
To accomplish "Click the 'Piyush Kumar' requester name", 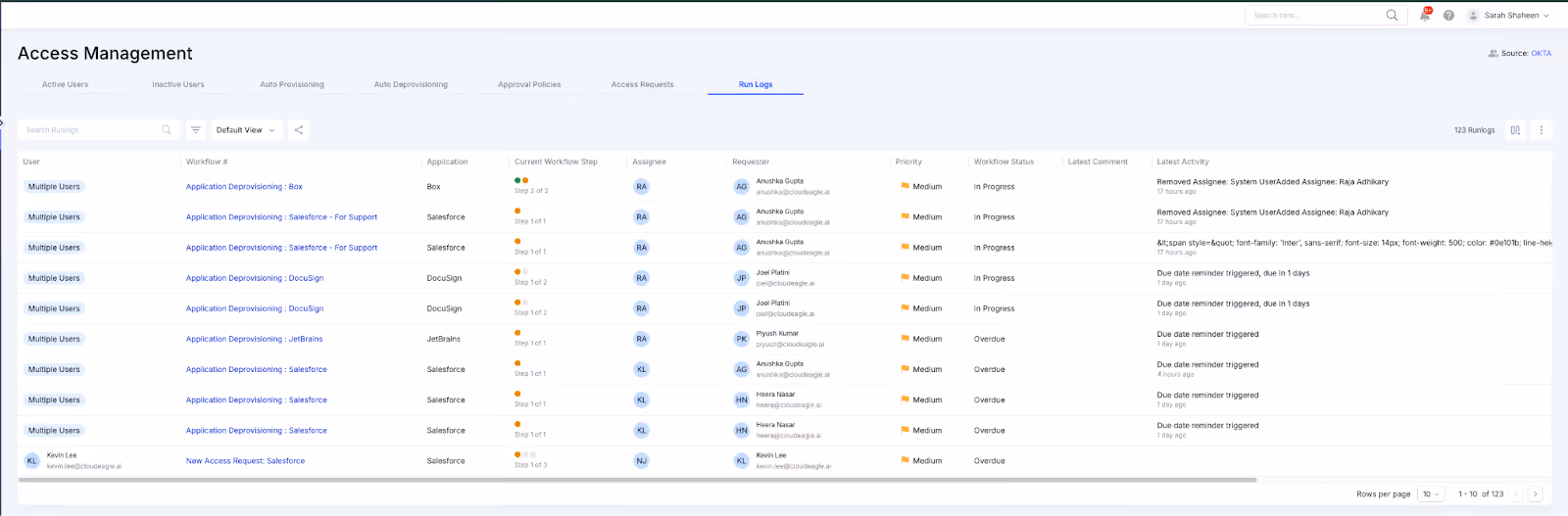I will (x=777, y=334).
